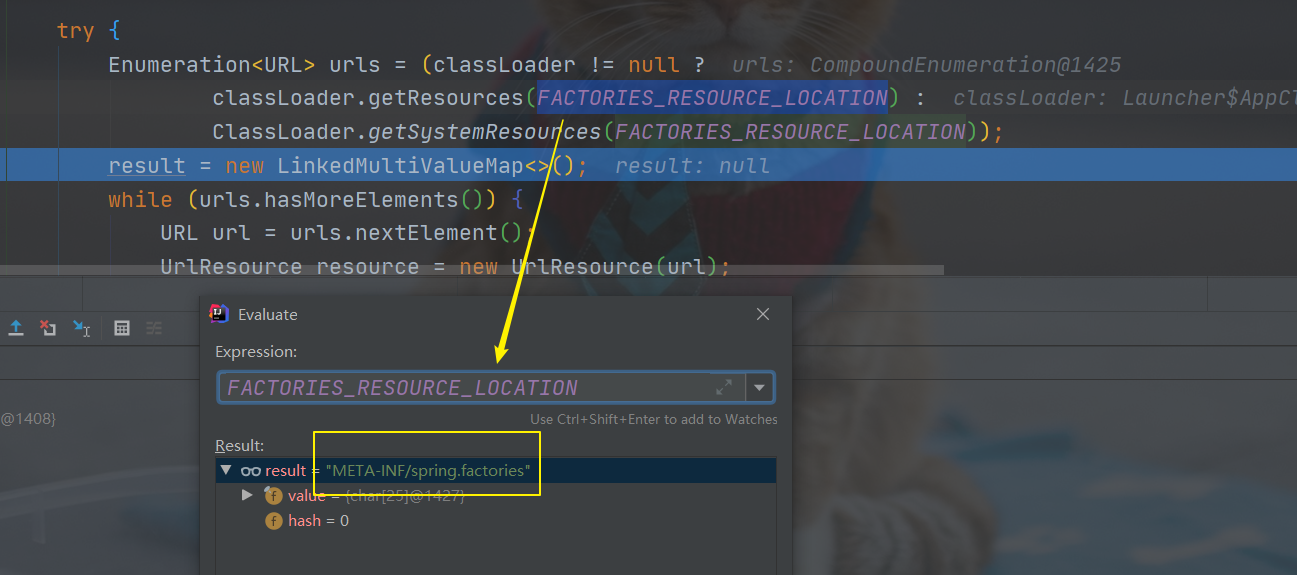Viewport: 1297px width, 575px height.
Task: Click the Drop Frame debugger icon
Action: [x=48, y=327]
